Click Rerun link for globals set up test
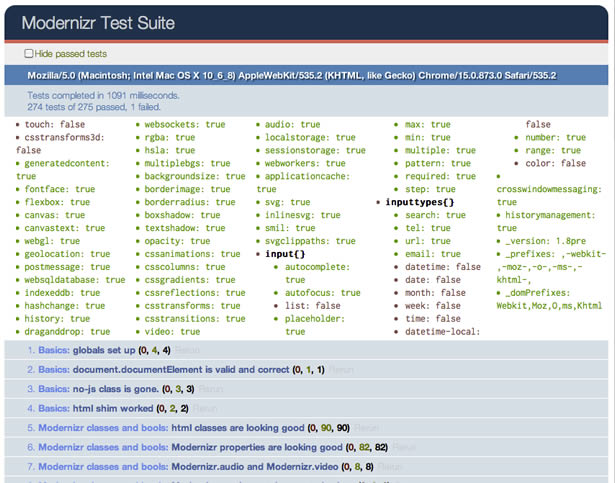This screenshot has height=483, width=615. 187,350
